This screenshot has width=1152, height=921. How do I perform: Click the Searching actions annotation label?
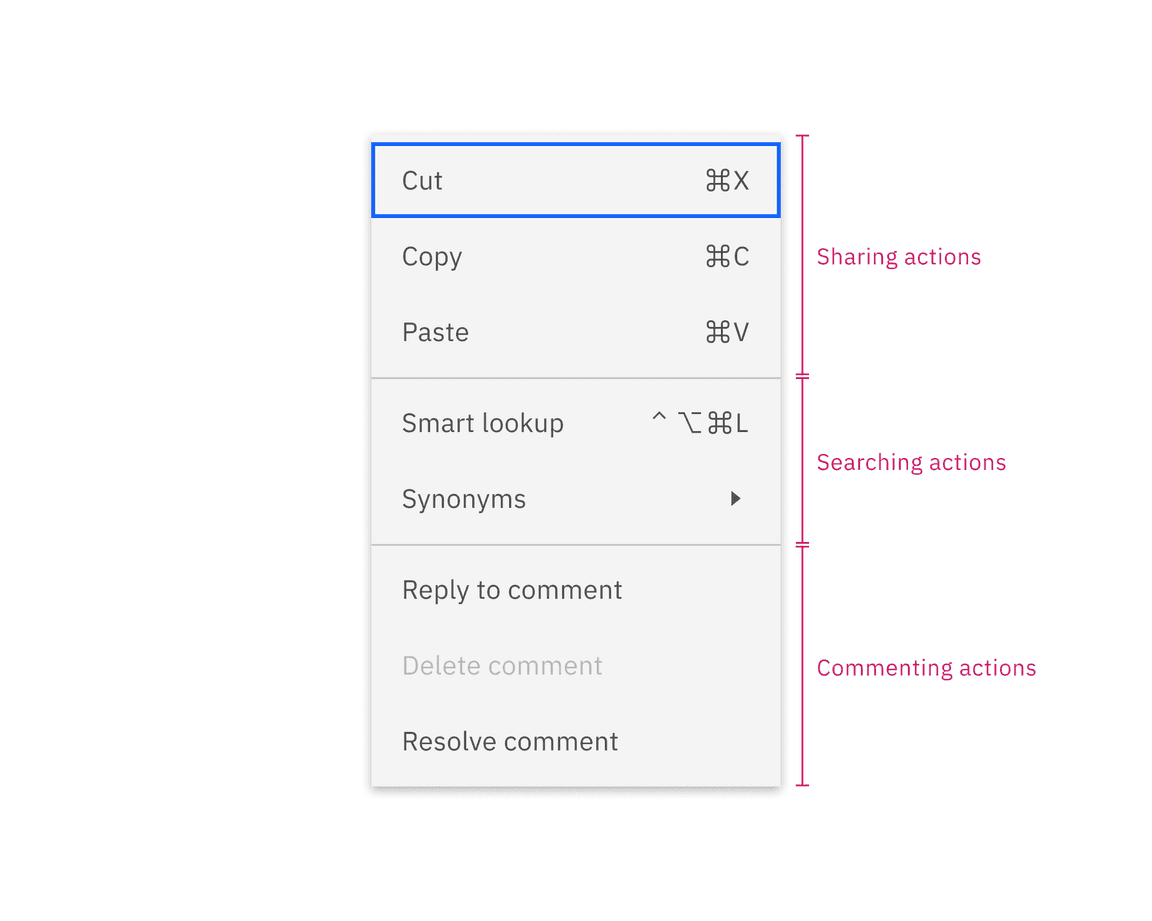coord(911,463)
